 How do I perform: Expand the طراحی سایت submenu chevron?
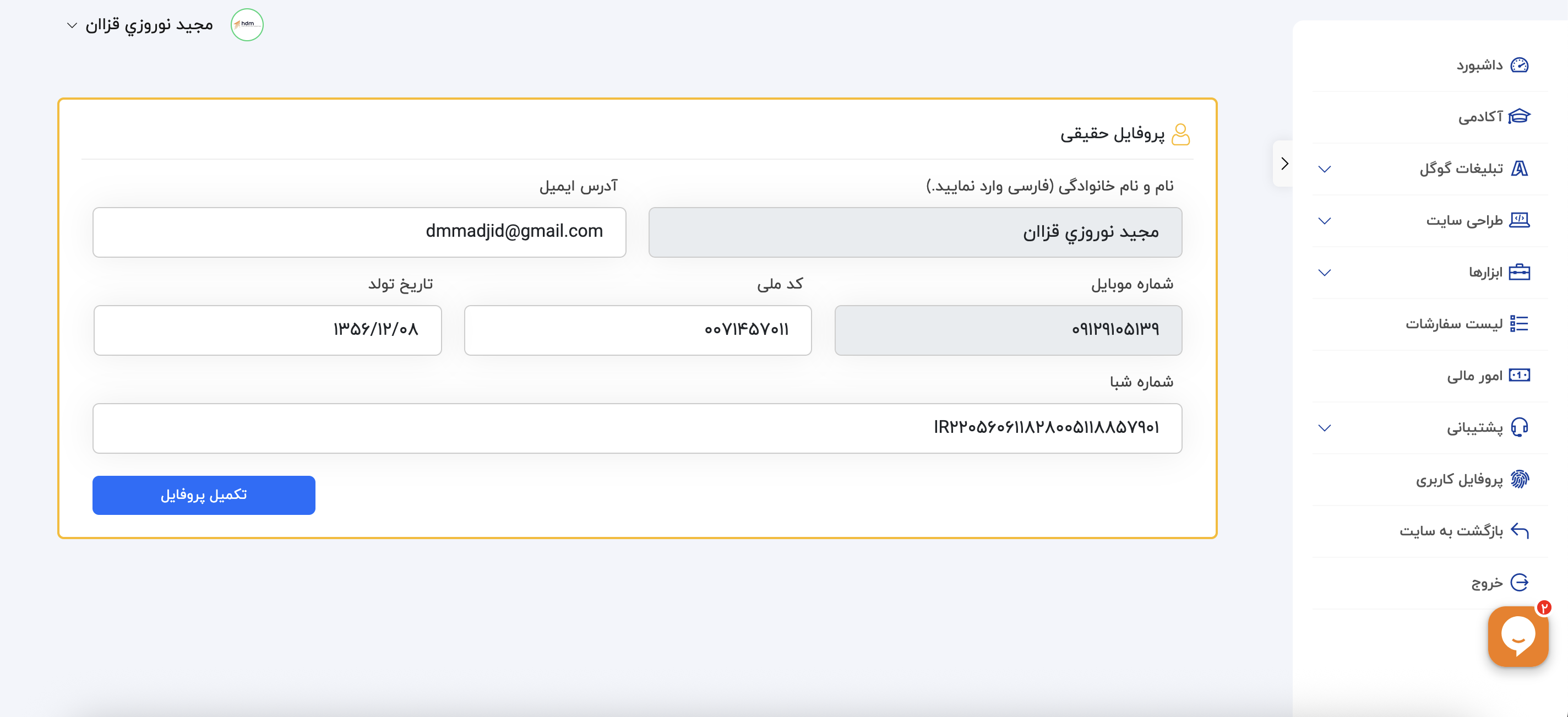(1325, 220)
